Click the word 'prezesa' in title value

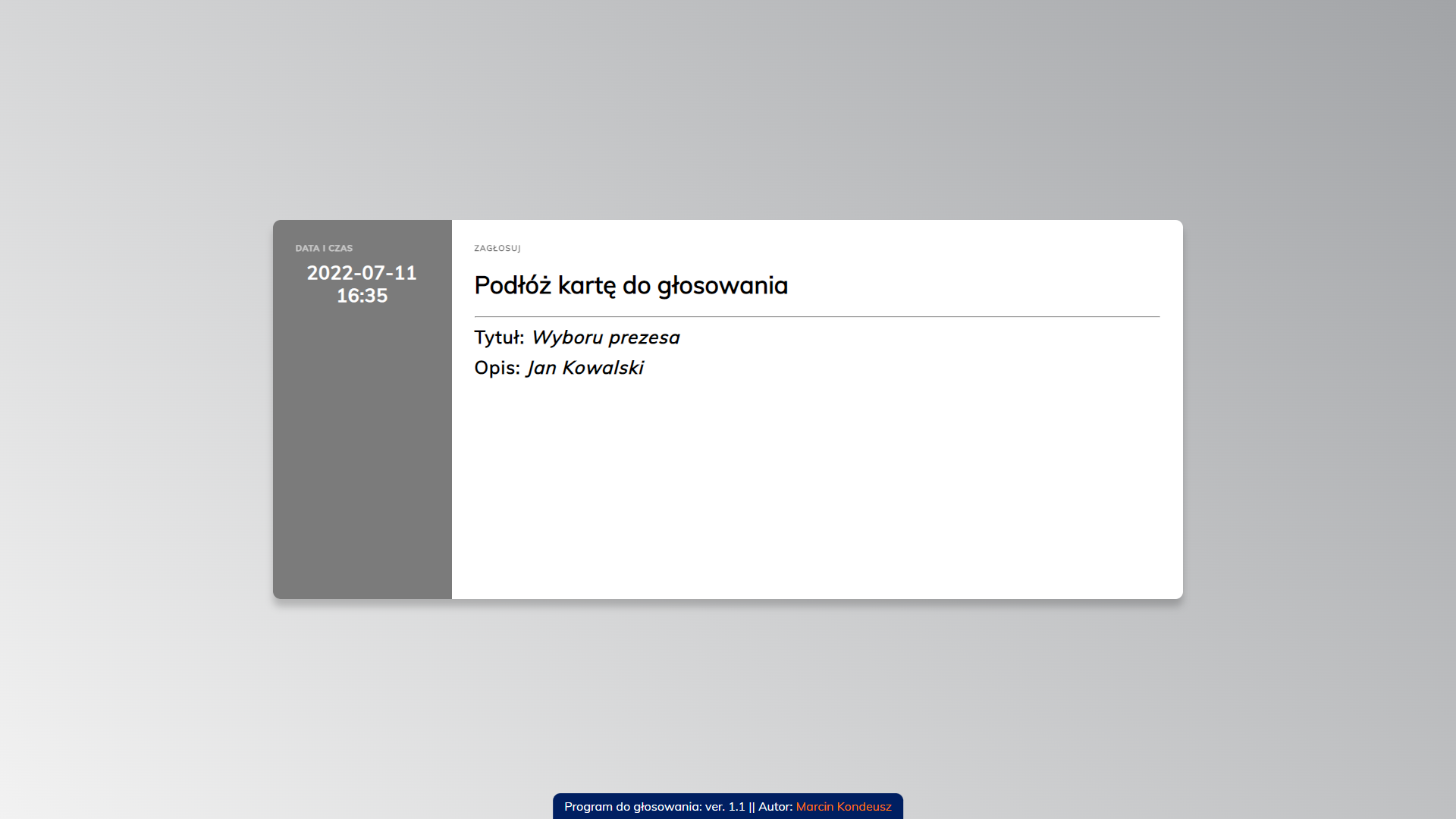point(644,337)
